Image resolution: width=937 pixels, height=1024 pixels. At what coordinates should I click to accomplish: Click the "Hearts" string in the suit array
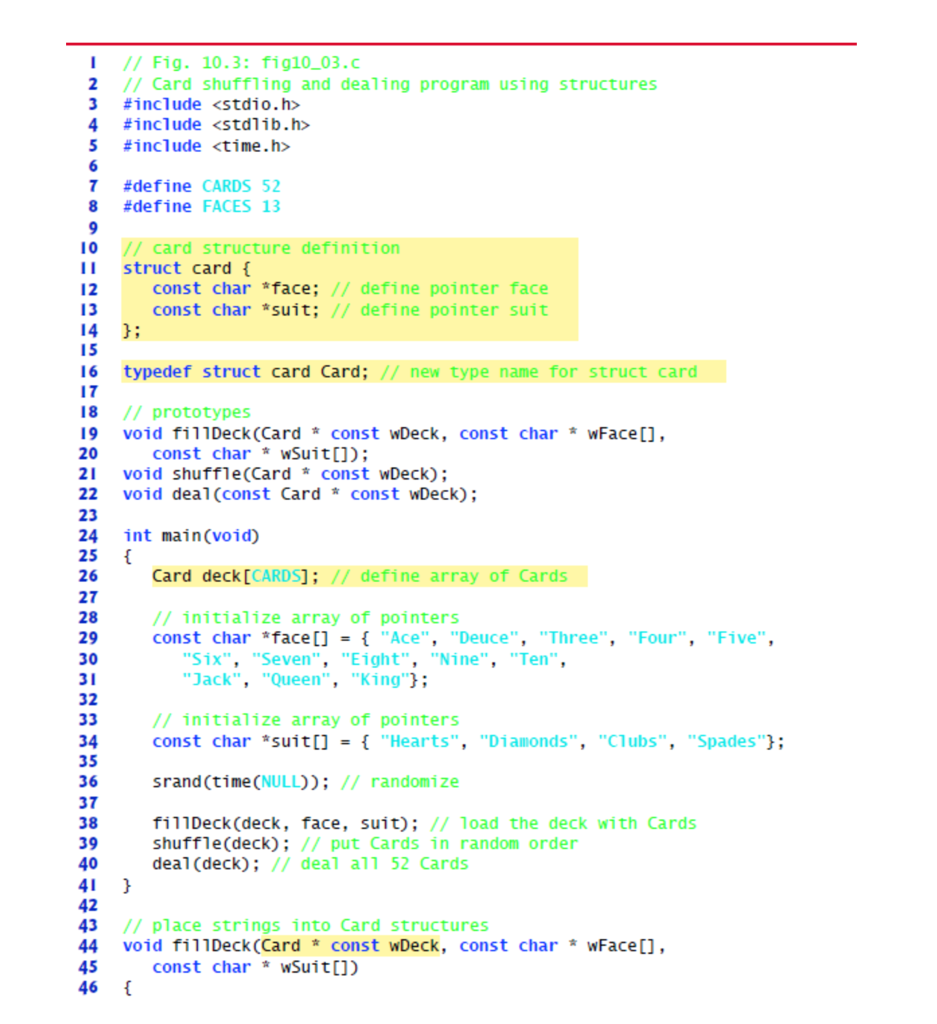click(x=420, y=740)
